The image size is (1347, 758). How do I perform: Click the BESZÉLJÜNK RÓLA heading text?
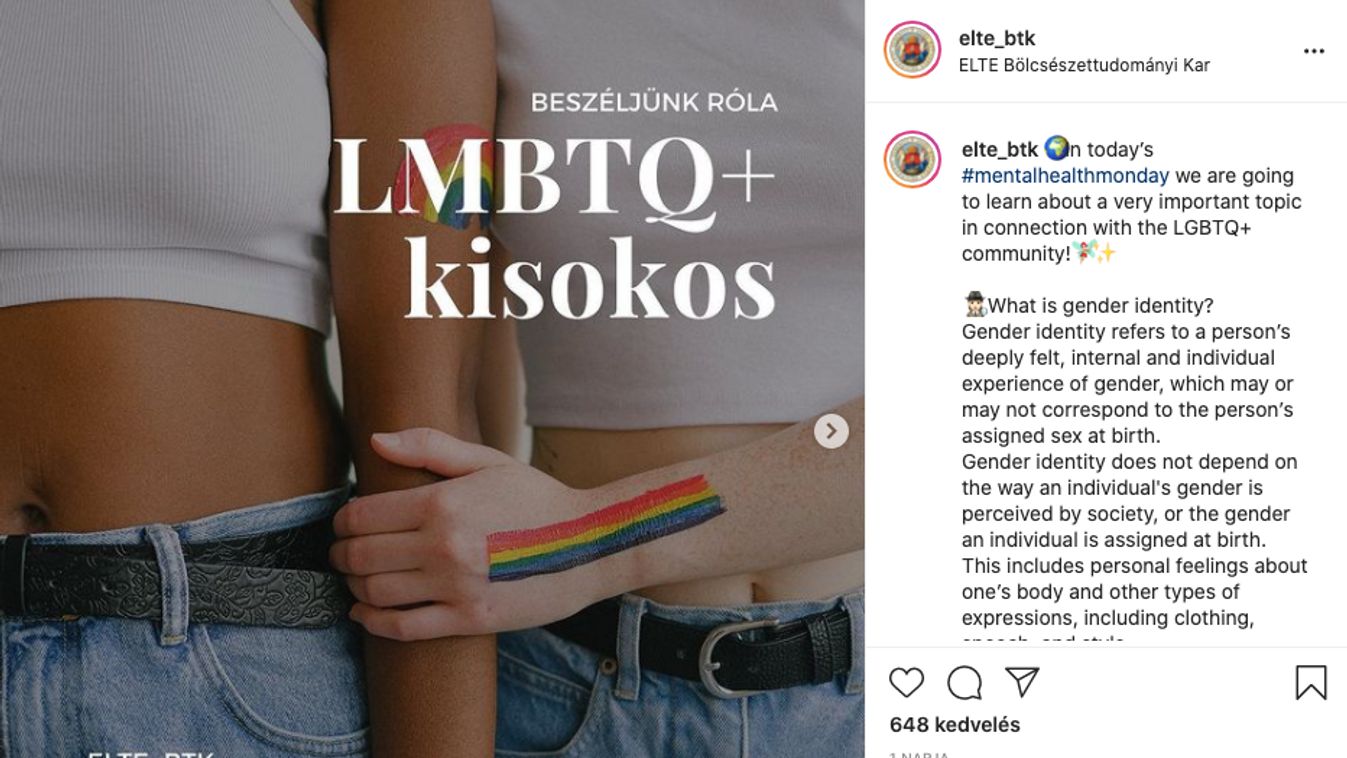(x=653, y=102)
